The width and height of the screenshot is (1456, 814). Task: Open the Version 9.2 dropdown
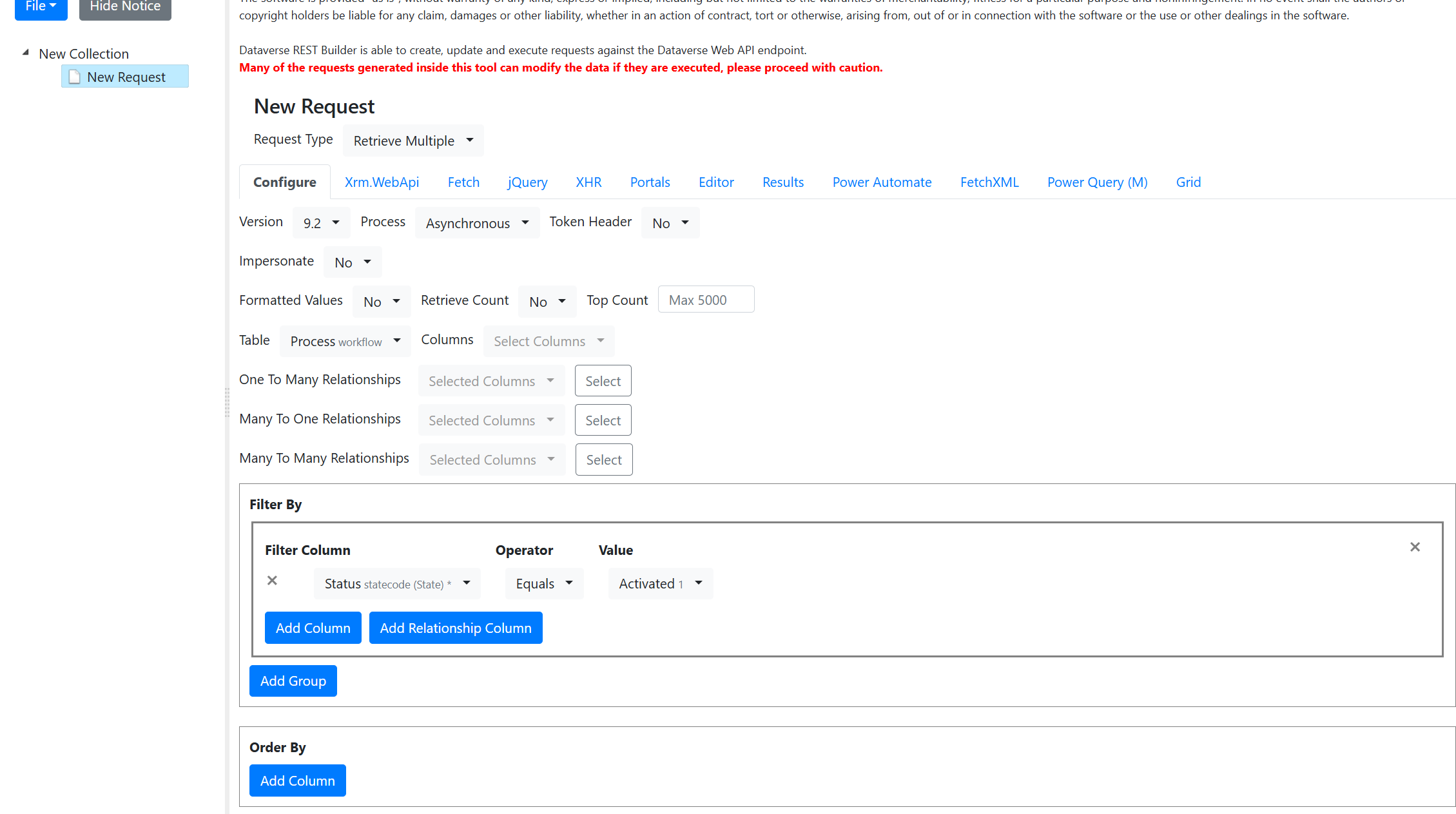tap(321, 223)
